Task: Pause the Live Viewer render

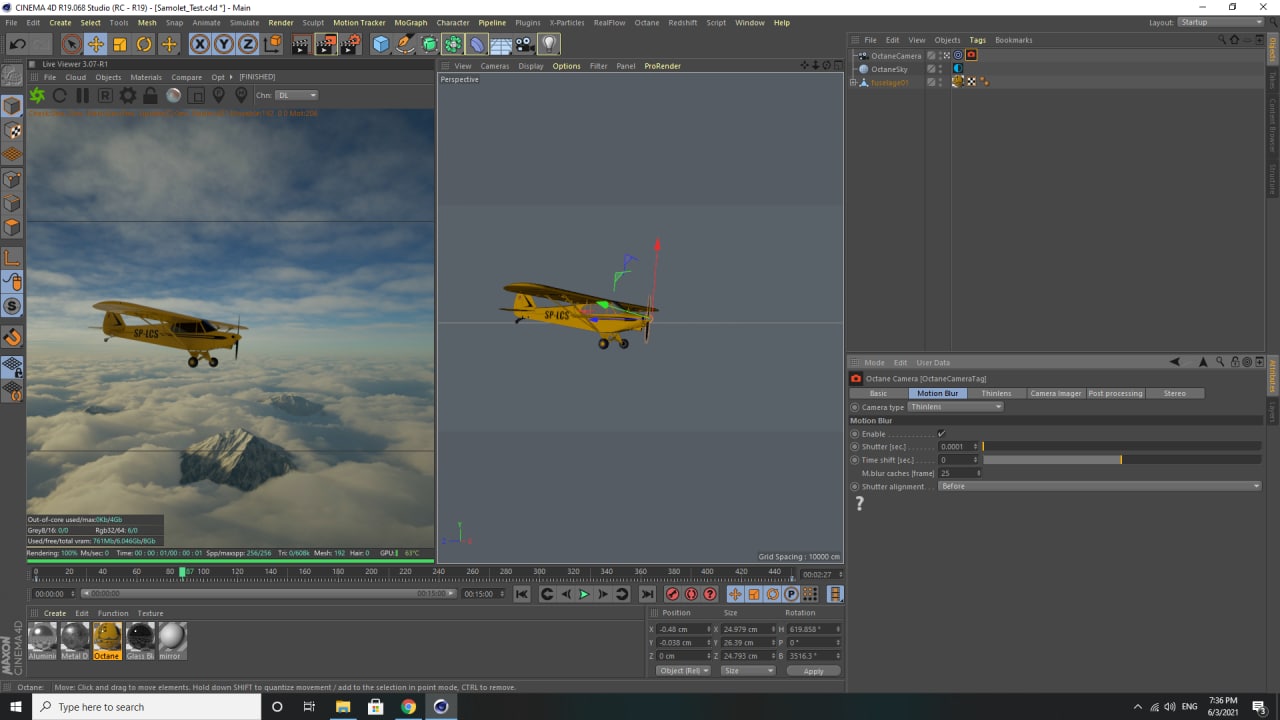Action: point(82,96)
